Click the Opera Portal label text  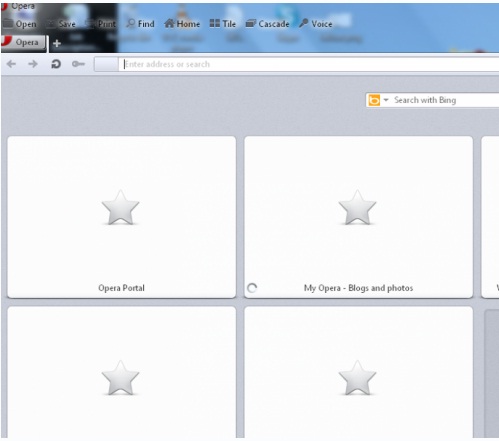pos(121,288)
